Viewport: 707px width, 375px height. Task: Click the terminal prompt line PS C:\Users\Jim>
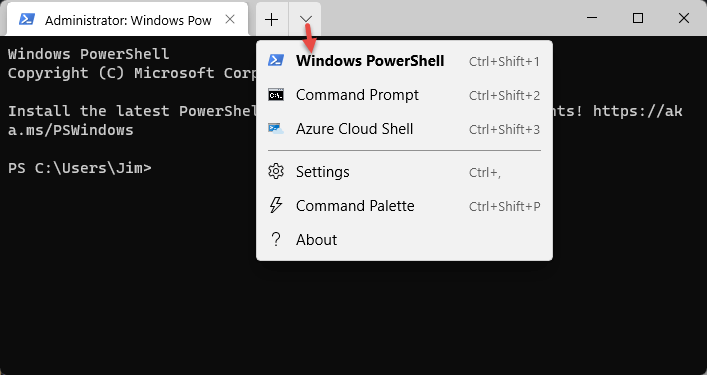tap(80, 168)
